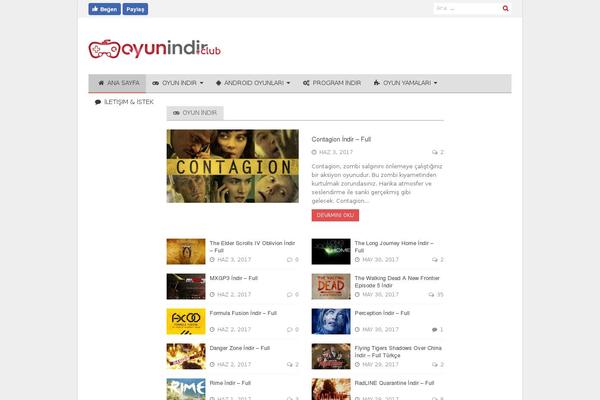Open the Contagion İndir – Full article title

tap(341, 139)
